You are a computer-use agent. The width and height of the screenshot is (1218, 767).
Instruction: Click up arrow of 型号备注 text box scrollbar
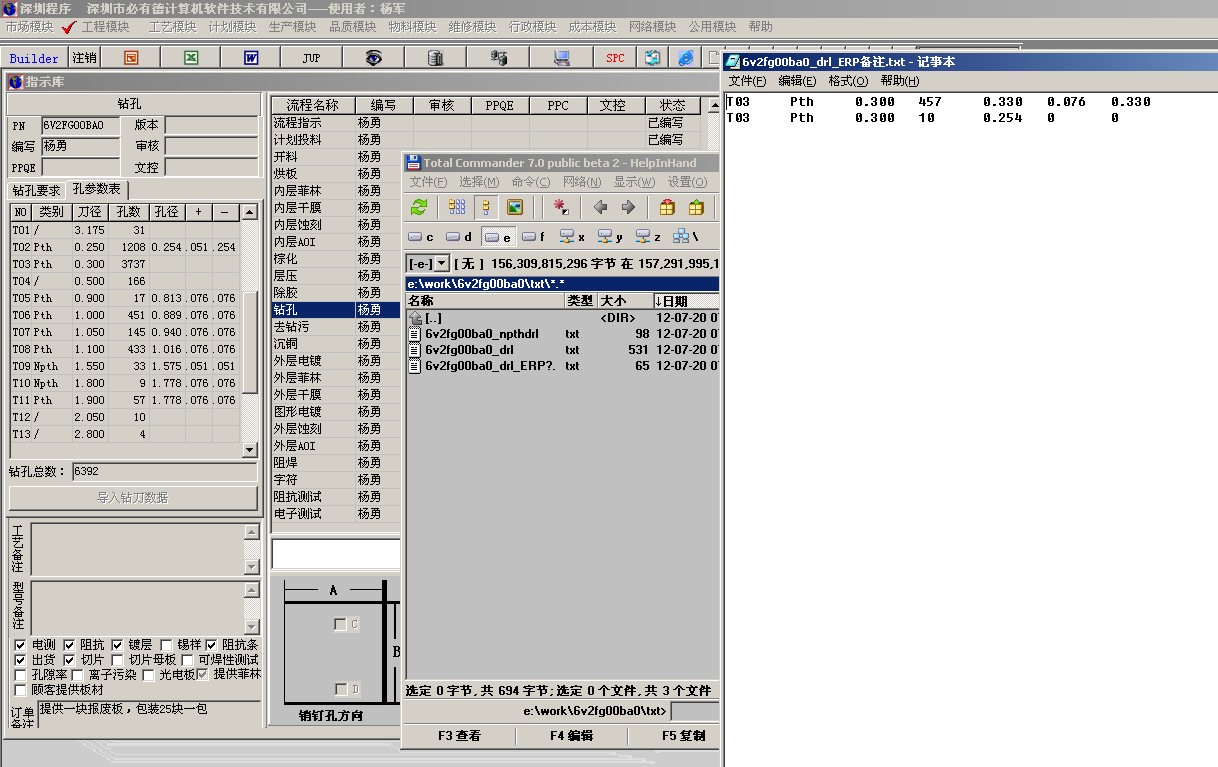(251, 589)
